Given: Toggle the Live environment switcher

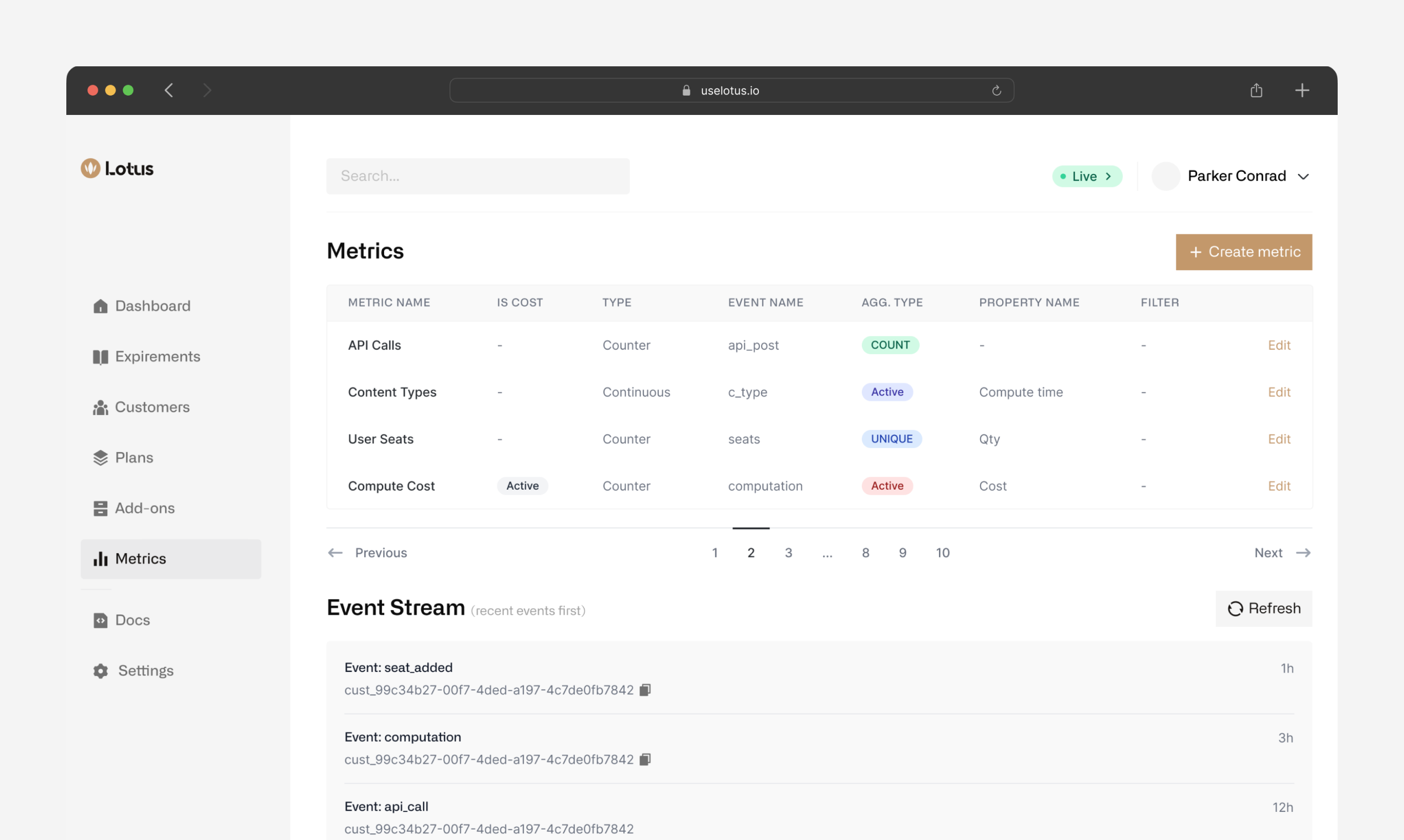Looking at the screenshot, I should pyautogui.click(x=1087, y=176).
